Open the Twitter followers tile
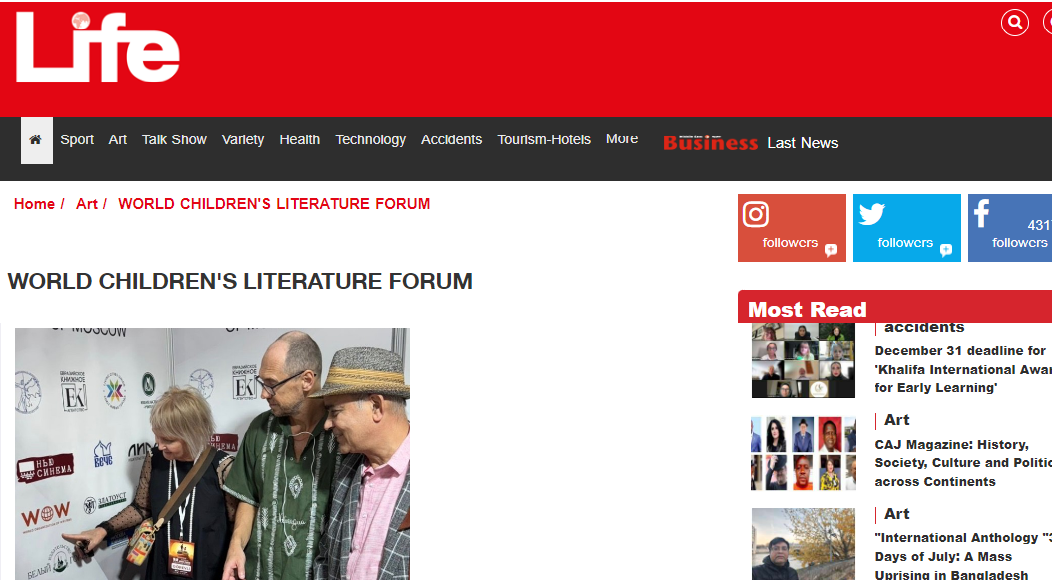1052x580 pixels. point(906,228)
